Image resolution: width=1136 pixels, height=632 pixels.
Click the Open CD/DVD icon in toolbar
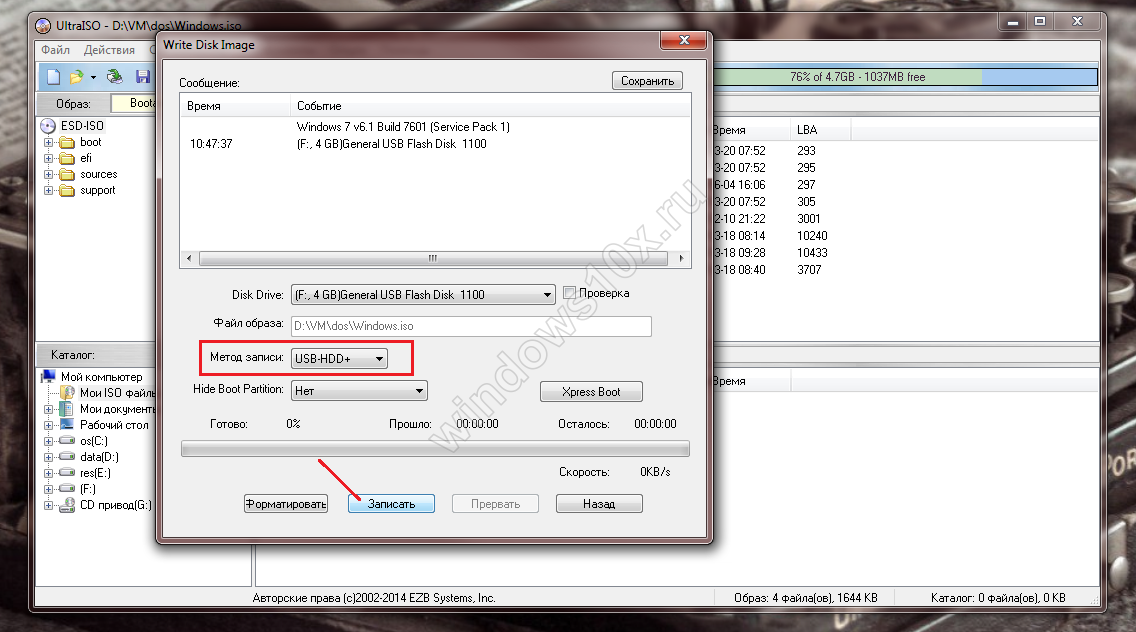point(114,76)
